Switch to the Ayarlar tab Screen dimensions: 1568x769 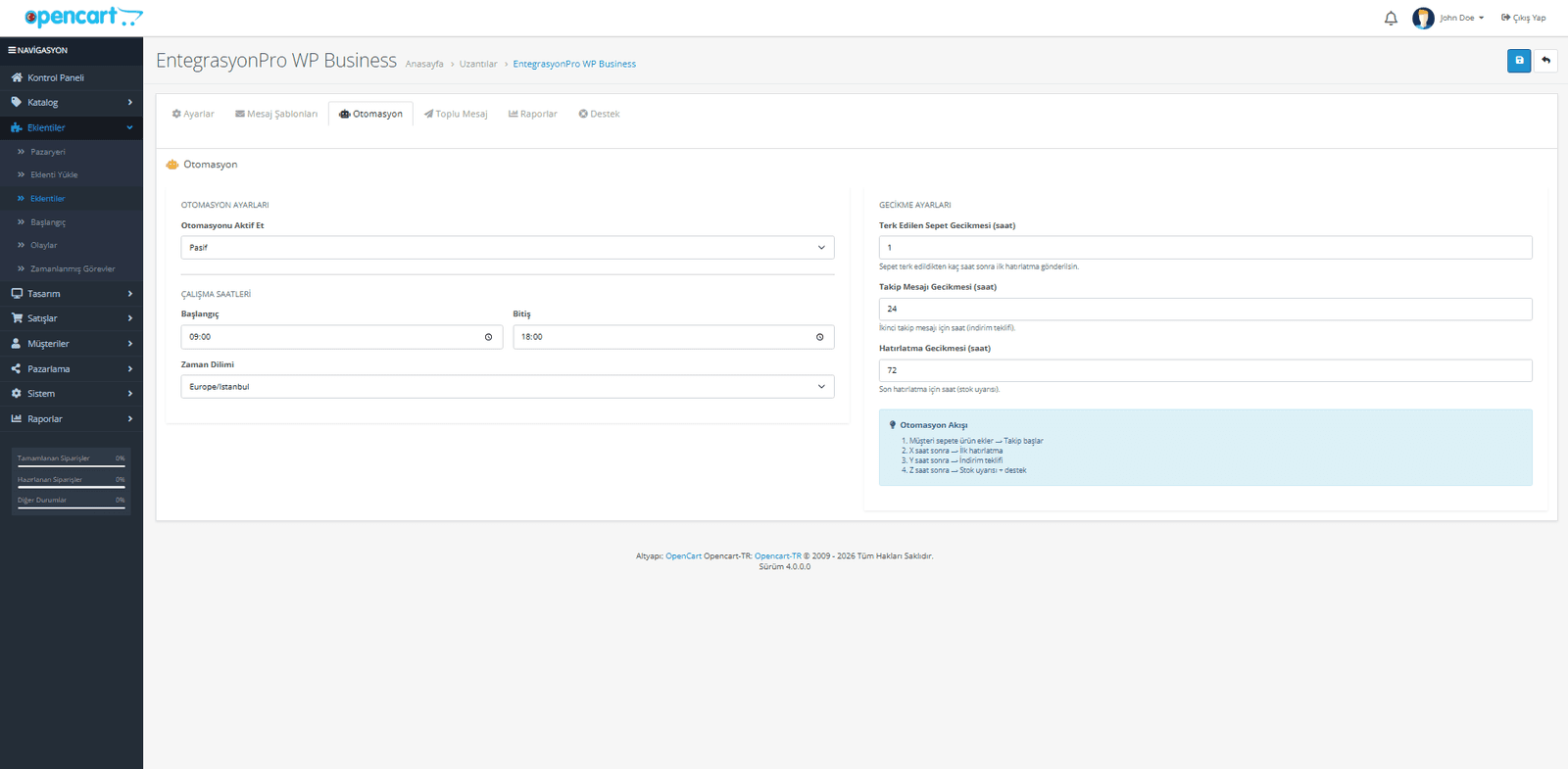pyautogui.click(x=193, y=115)
